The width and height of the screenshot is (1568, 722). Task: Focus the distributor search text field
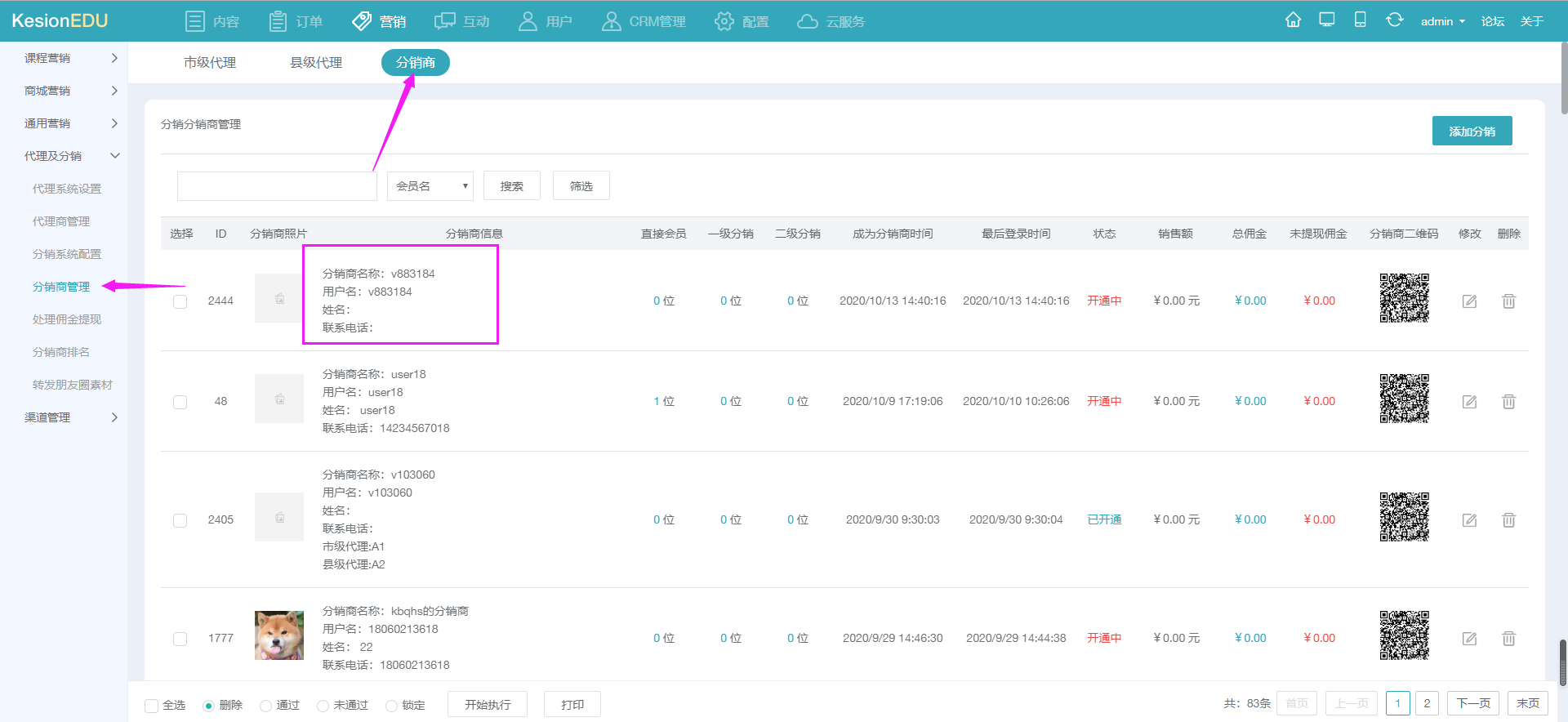tap(277, 186)
